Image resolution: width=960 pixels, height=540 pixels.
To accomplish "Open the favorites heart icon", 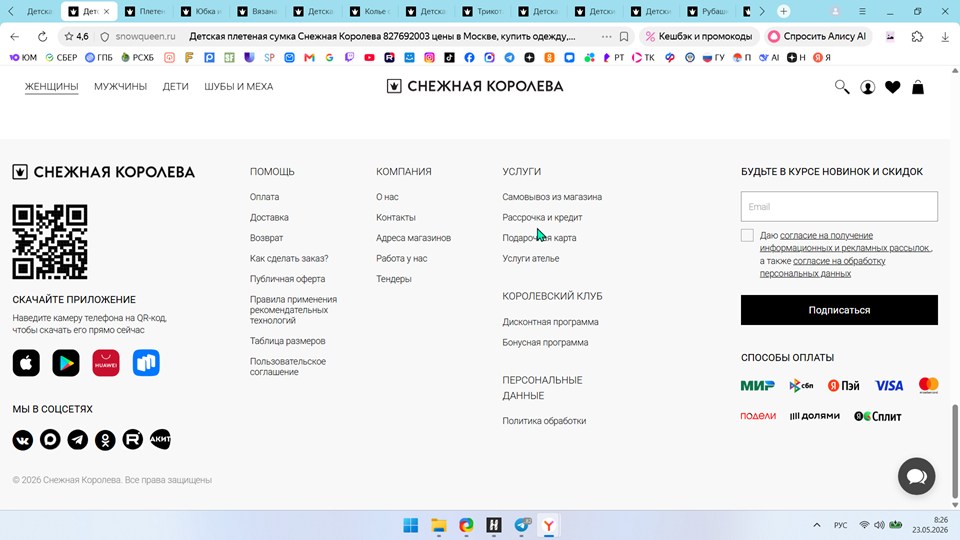I will (x=893, y=87).
